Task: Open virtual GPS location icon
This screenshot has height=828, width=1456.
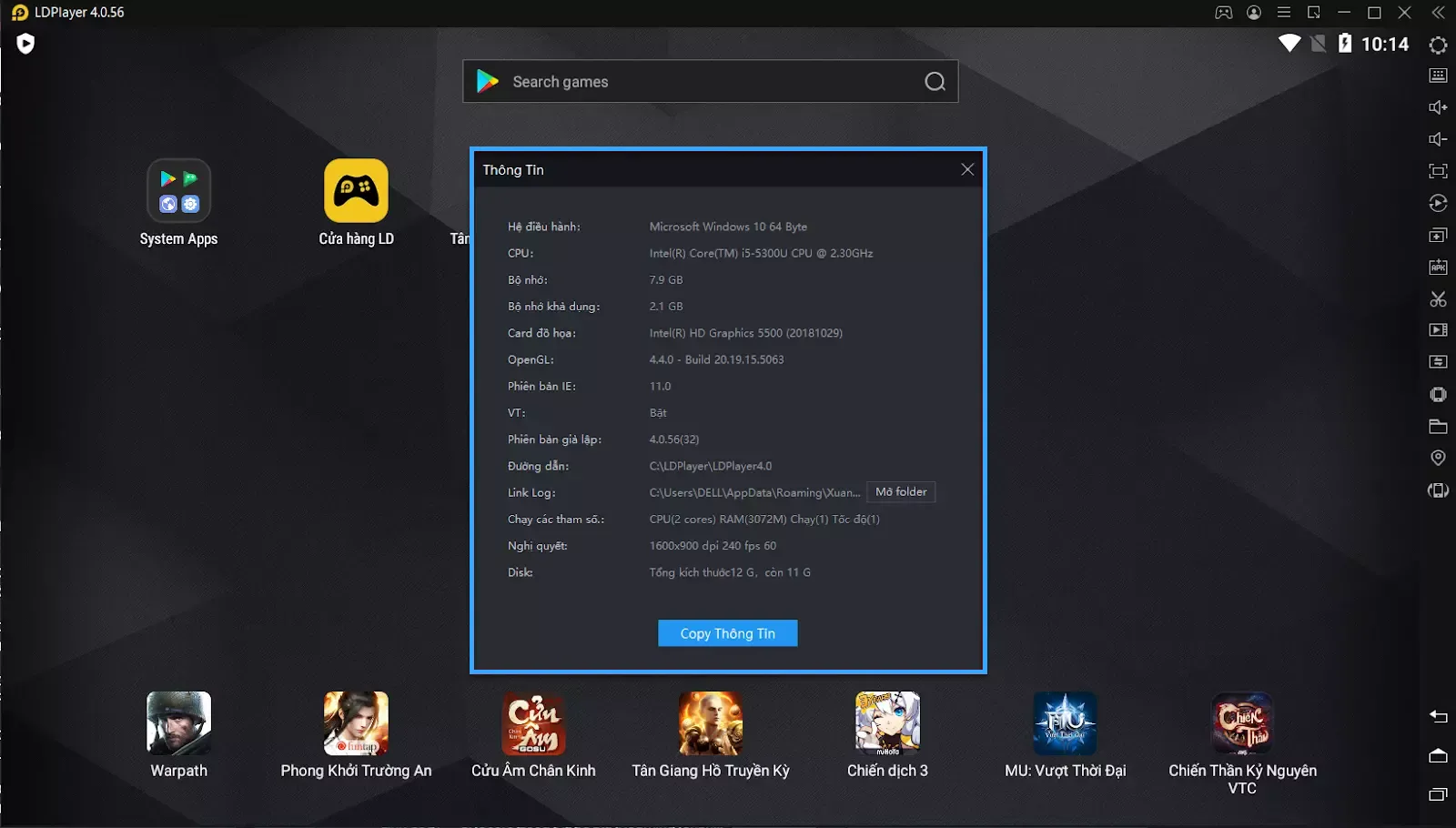Action: coord(1438,458)
